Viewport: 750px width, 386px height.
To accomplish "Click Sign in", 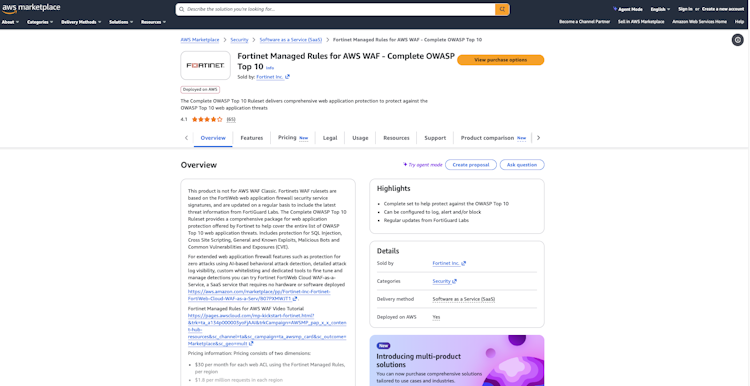I will (x=685, y=9).
